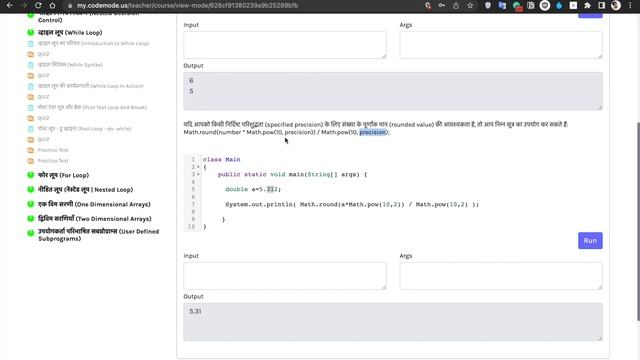Screen dimensions: 640x360
Task: Expand the Nested Loop section in sidebar
Action: tap(85, 190)
